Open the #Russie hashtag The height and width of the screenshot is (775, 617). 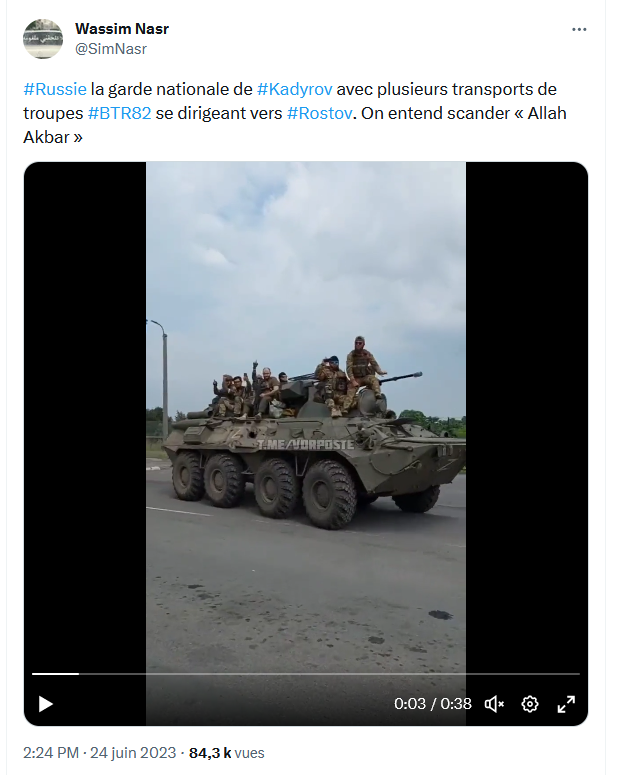pos(55,89)
